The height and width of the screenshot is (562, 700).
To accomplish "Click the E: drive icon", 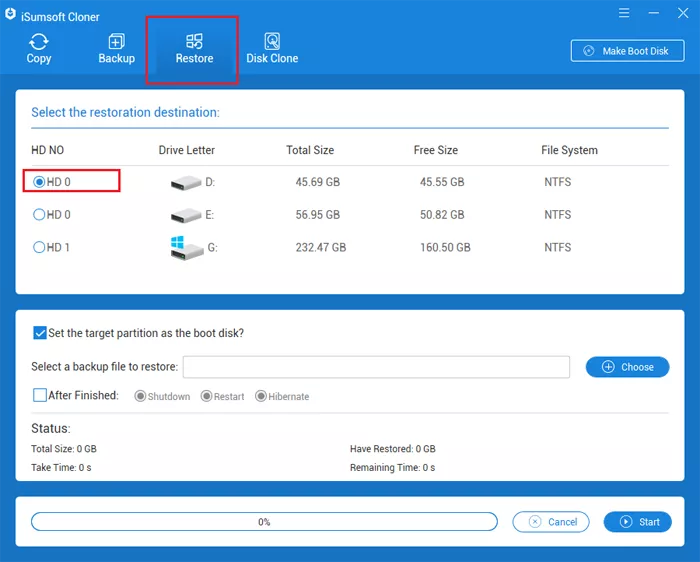I will click(x=185, y=216).
